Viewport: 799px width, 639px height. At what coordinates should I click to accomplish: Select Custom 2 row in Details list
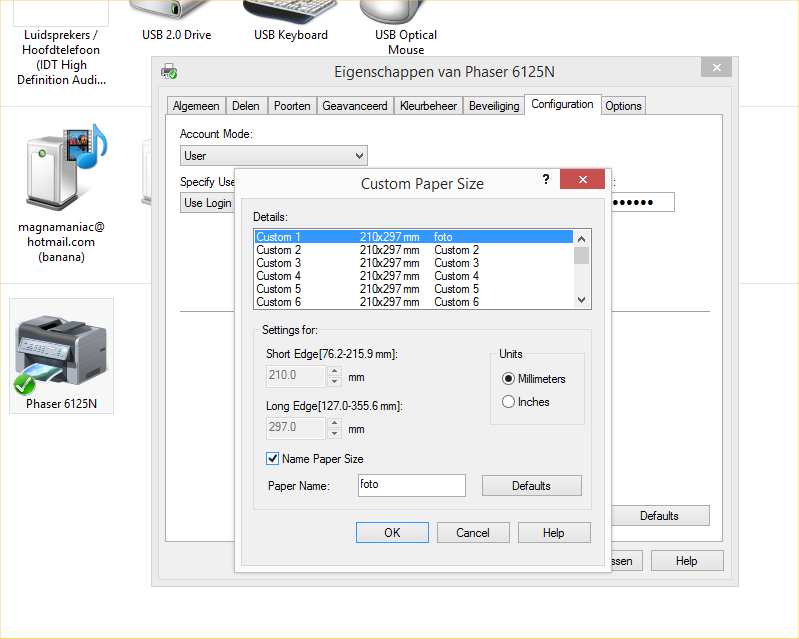pos(414,250)
